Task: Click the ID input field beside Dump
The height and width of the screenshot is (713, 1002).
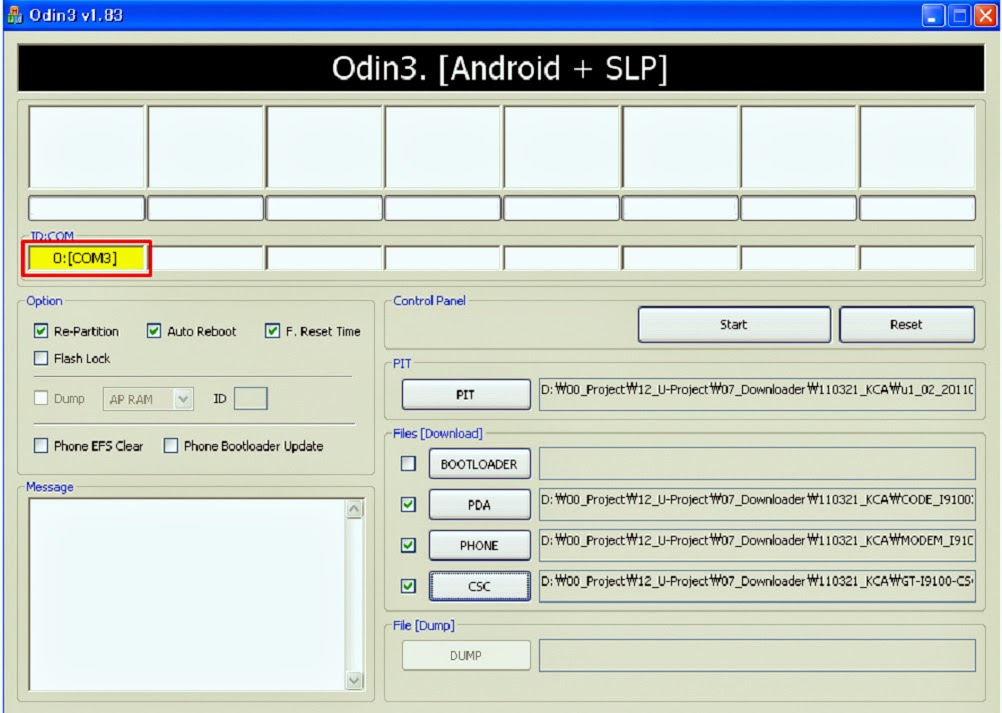Action: coord(250,399)
